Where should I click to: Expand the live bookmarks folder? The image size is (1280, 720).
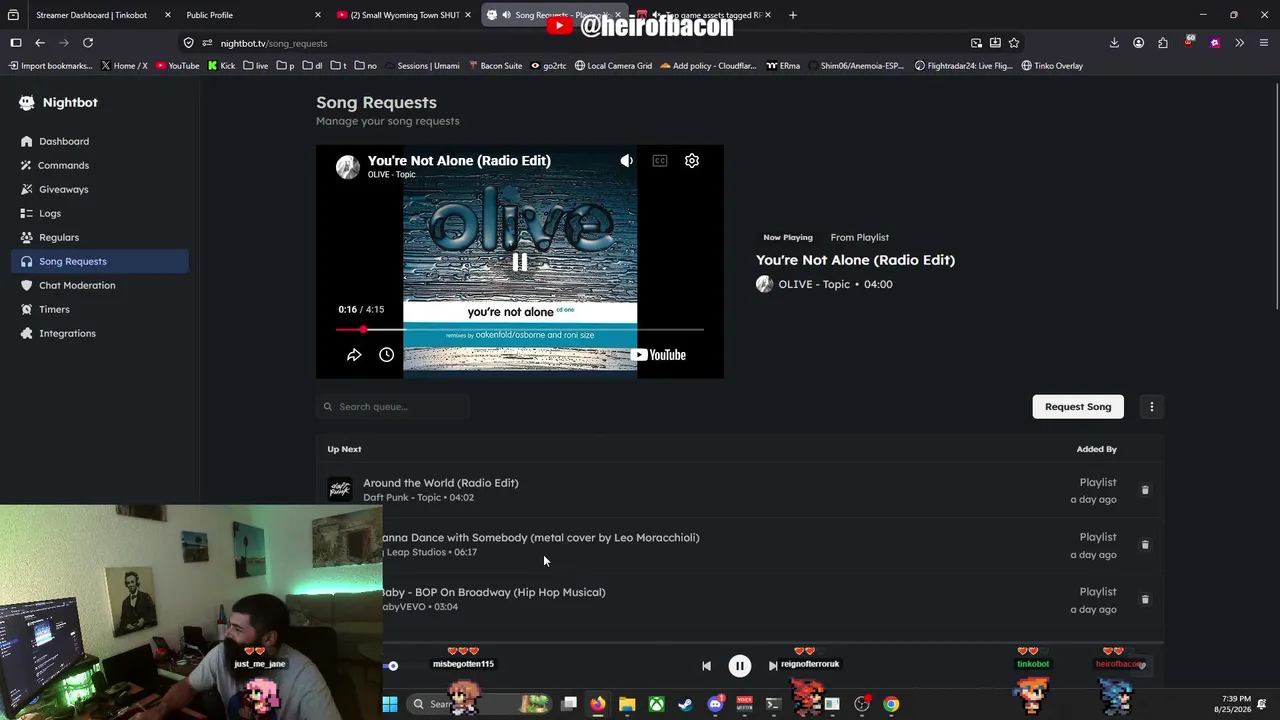coord(255,66)
